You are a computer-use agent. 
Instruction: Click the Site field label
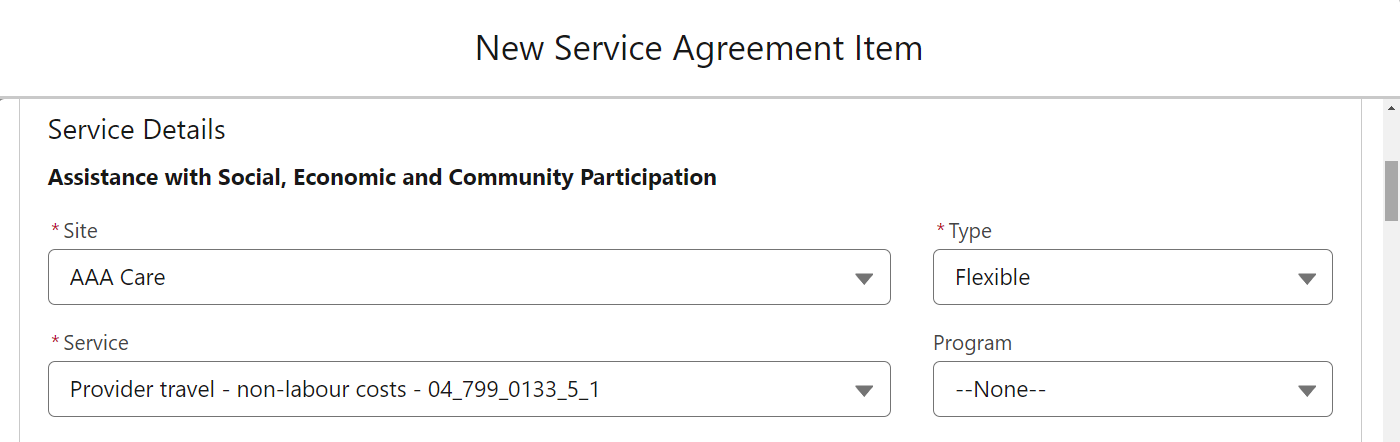[x=80, y=231]
